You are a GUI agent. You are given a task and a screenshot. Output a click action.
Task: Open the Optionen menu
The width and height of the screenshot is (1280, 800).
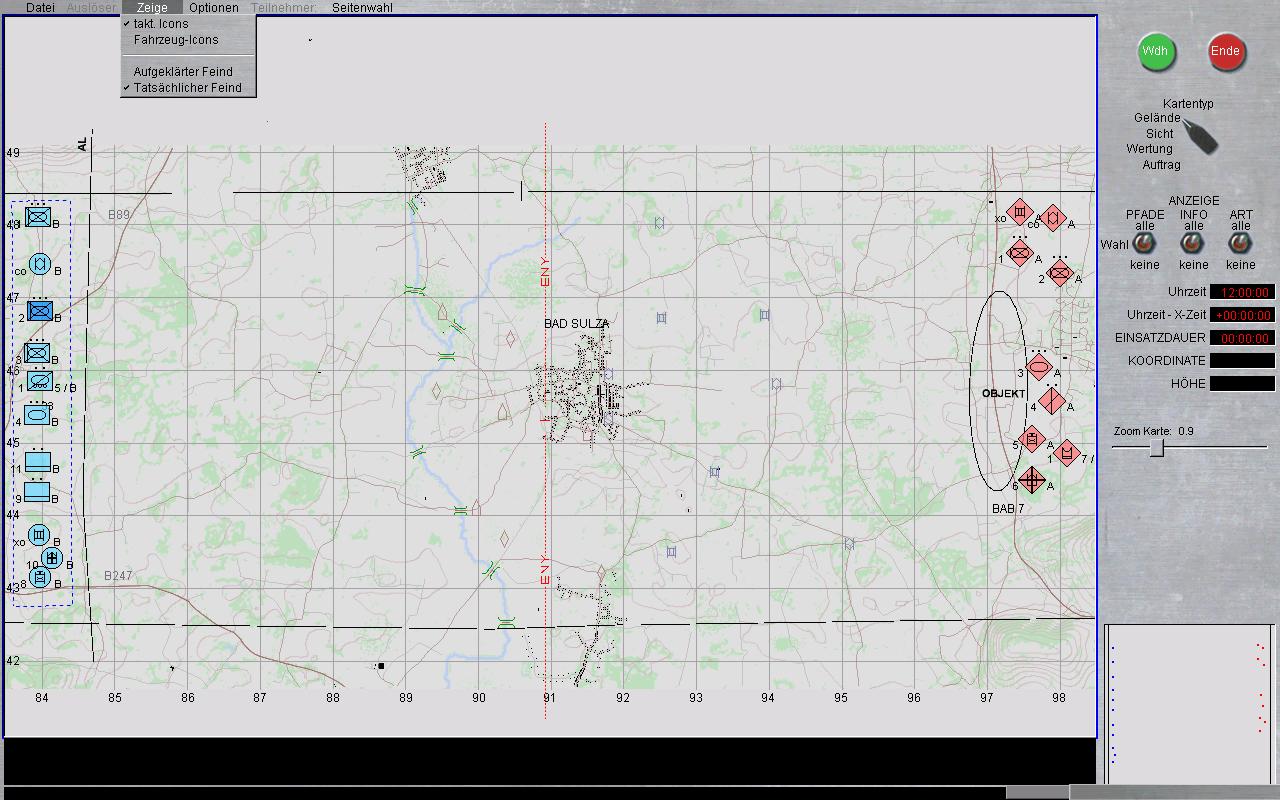pyautogui.click(x=213, y=7)
